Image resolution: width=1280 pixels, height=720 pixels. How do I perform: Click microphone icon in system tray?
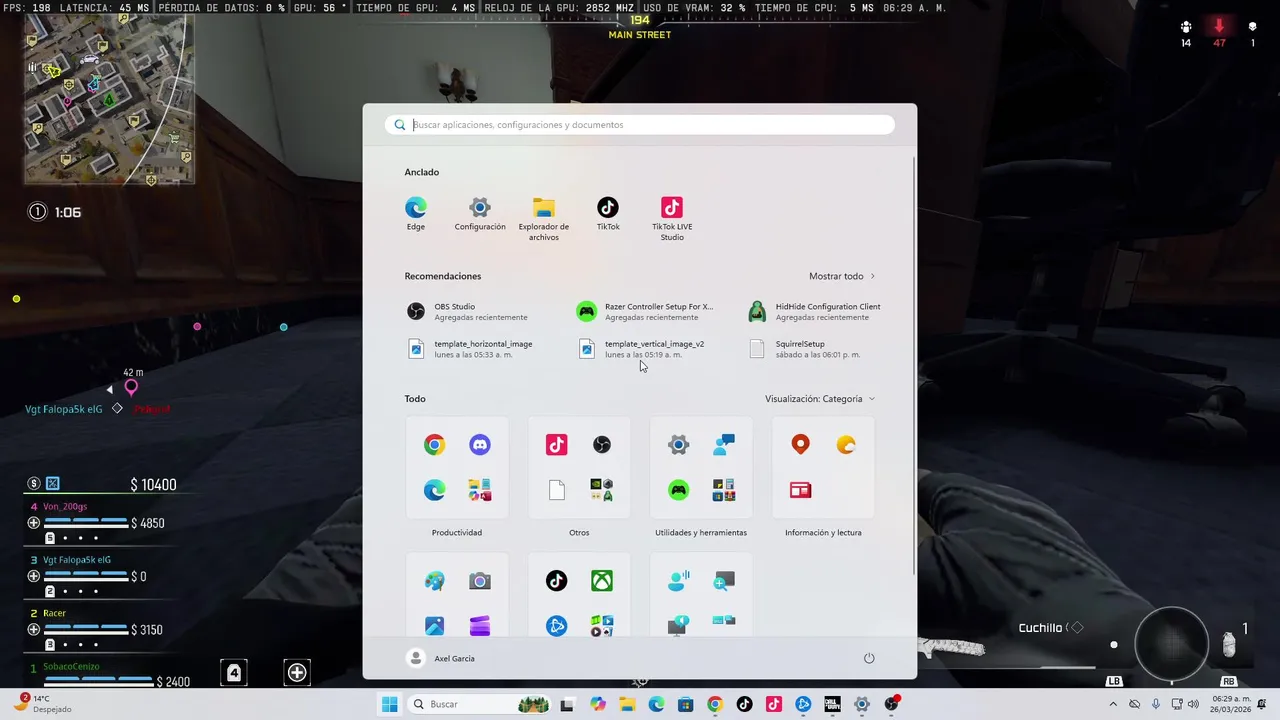pyautogui.click(x=1156, y=704)
